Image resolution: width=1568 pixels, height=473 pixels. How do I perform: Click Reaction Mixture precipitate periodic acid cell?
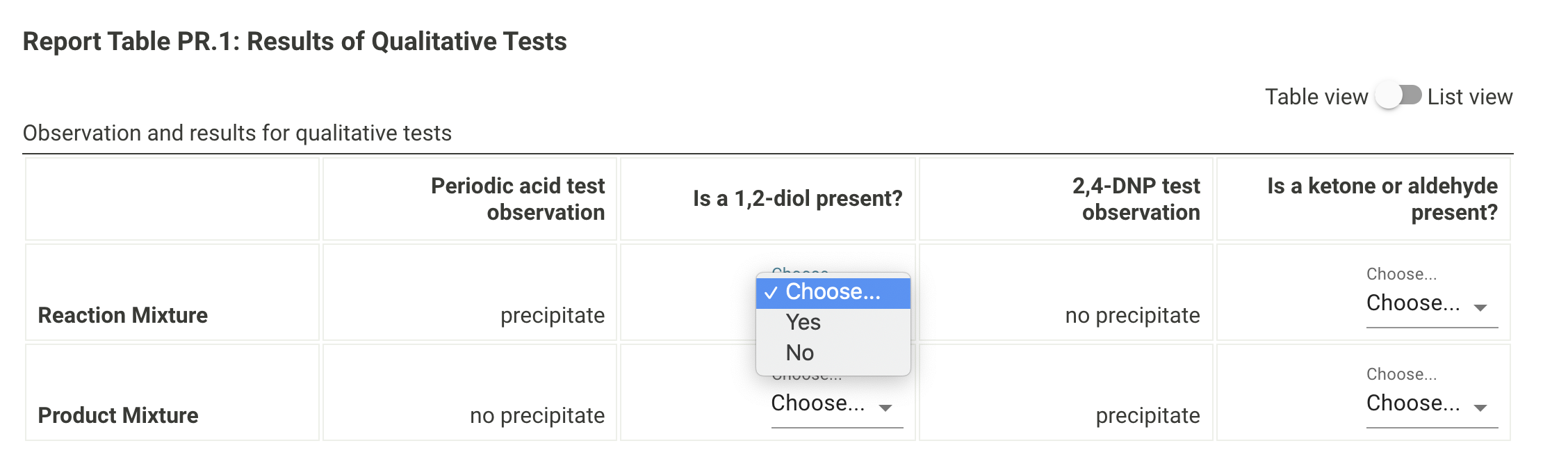click(553, 315)
